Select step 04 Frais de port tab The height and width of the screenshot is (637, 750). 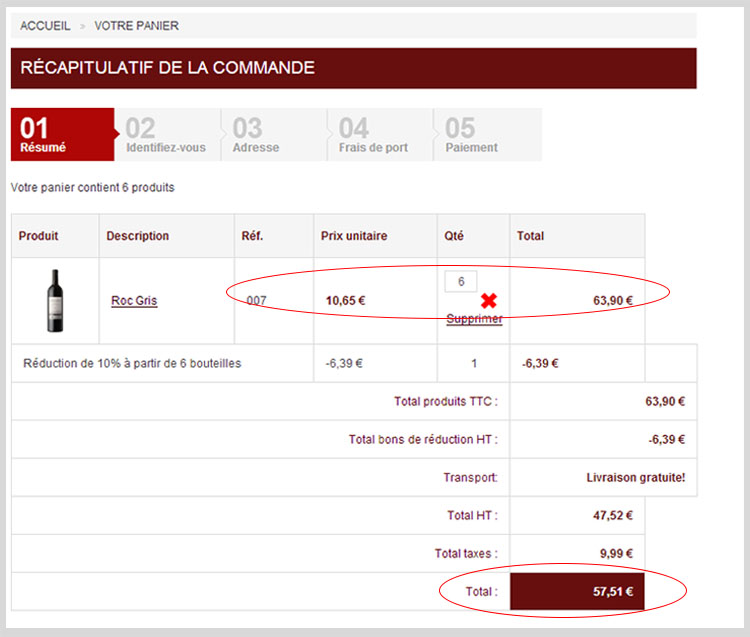[x=380, y=134]
